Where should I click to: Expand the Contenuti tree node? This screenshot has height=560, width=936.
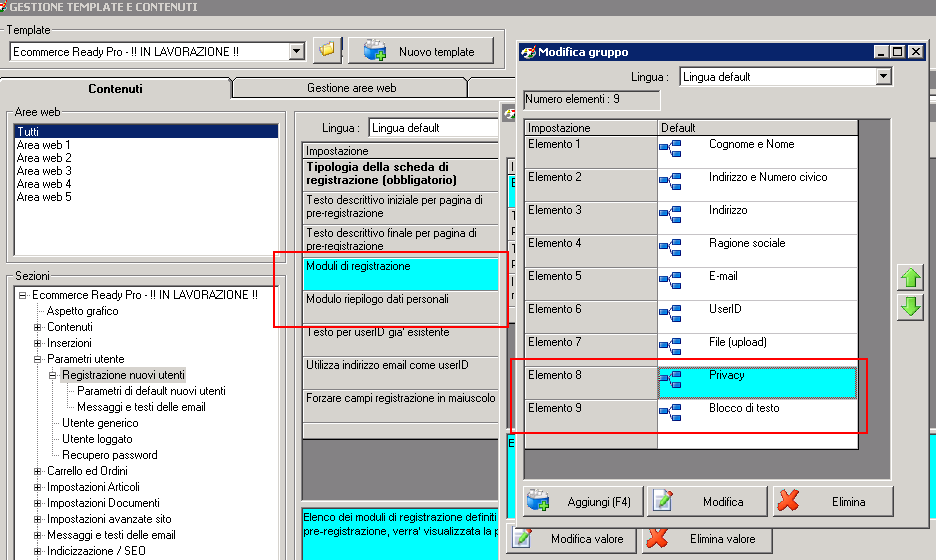(38, 327)
